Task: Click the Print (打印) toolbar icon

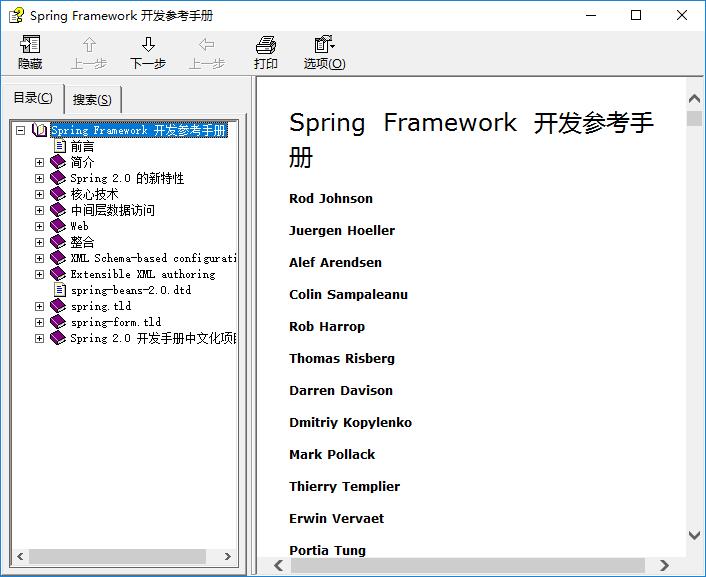Action: point(266,45)
